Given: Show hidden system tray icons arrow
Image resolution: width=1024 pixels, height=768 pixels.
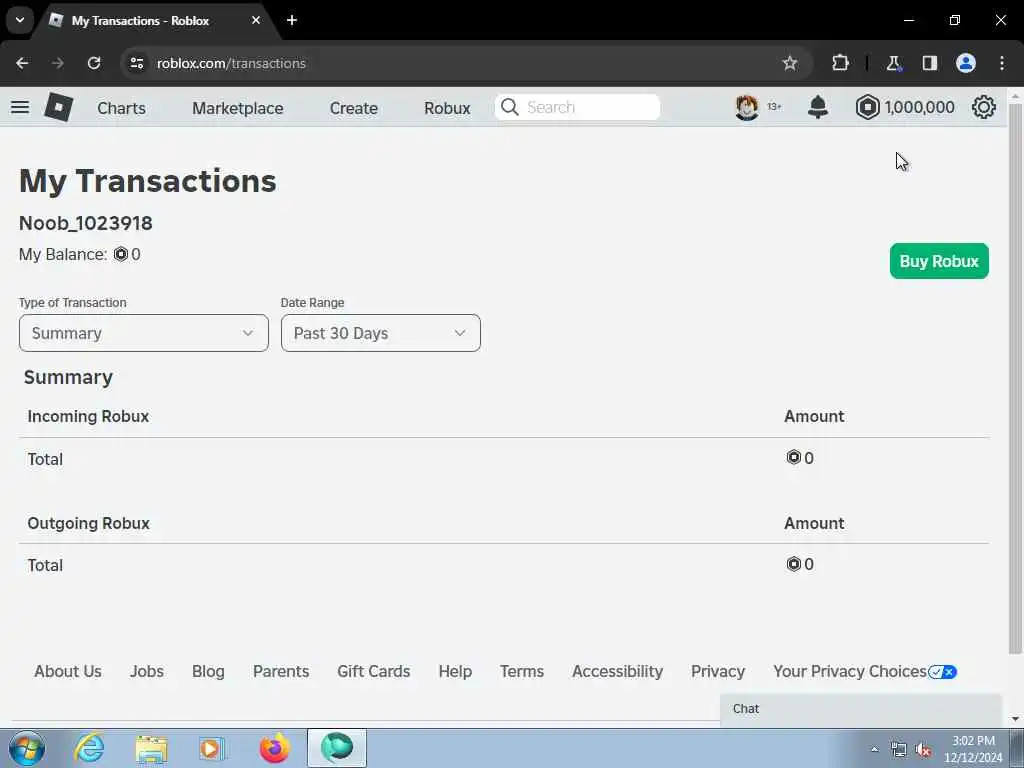Looking at the screenshot, I should pos(874,749).
